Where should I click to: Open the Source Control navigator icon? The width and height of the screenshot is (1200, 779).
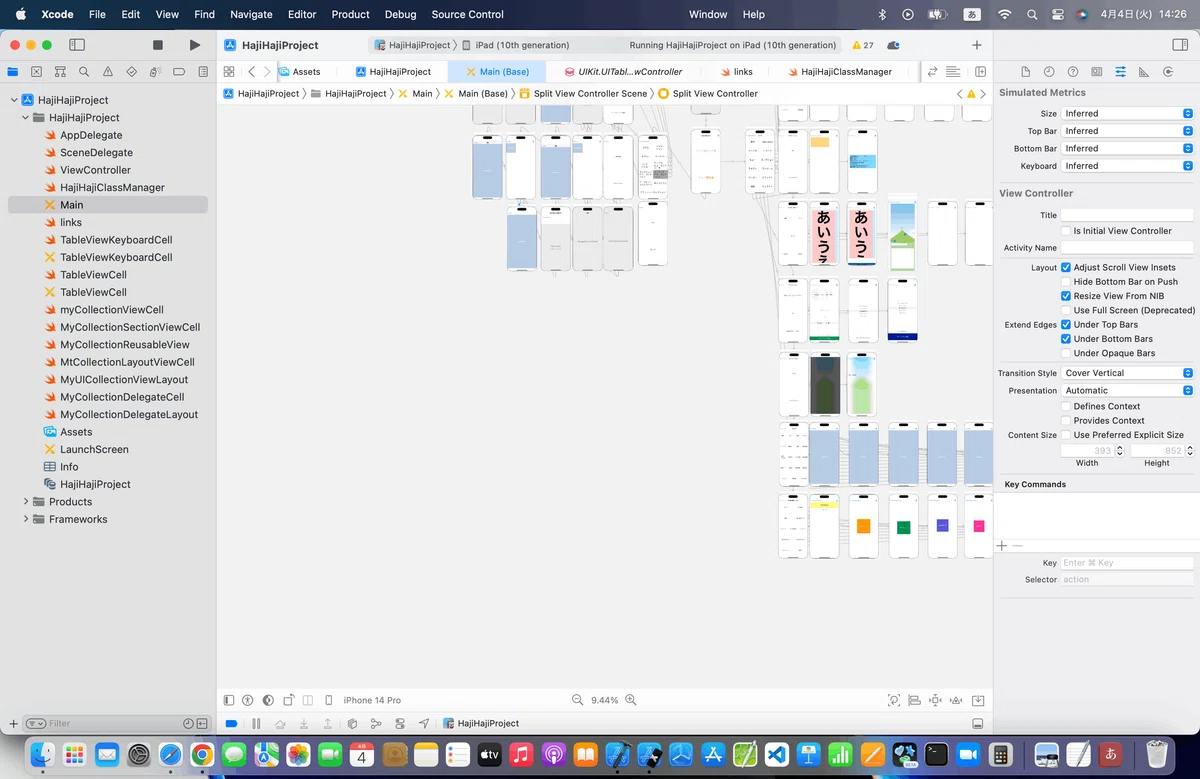point(36,72)
